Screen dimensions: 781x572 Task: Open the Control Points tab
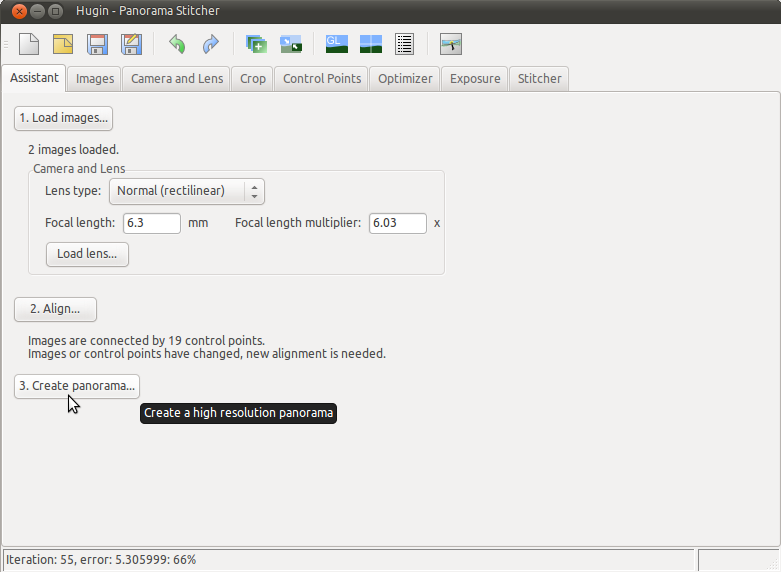point(322,79)
